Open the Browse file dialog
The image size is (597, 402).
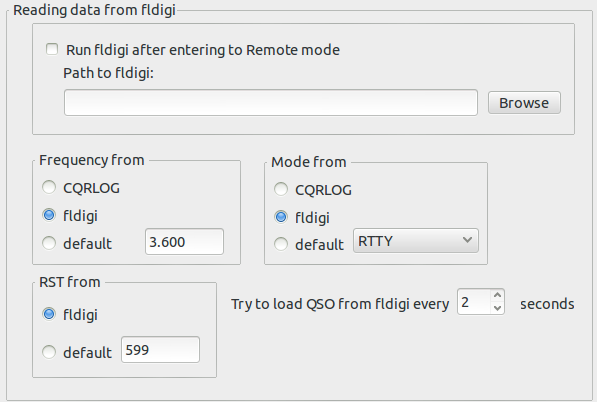coord(524,102)
